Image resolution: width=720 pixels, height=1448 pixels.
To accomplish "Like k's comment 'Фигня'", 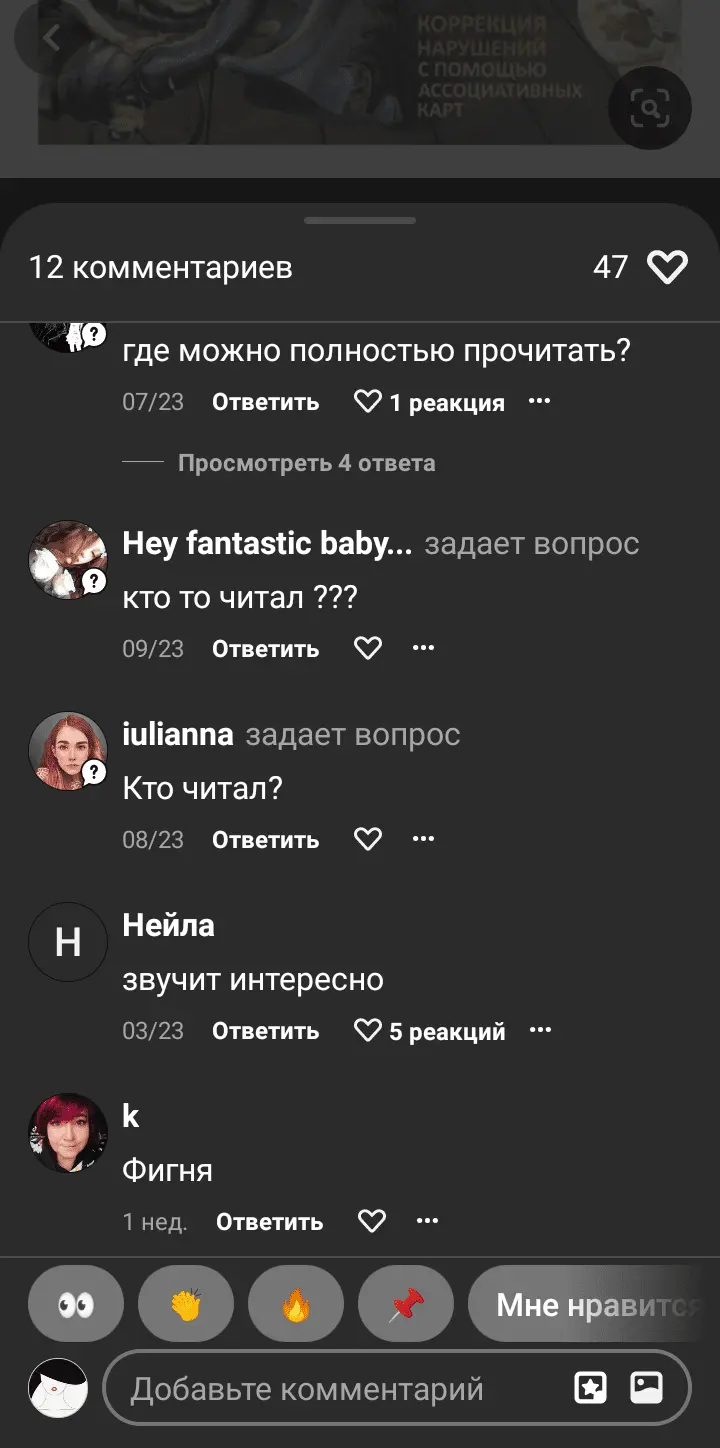I will tap(372, 1221).
